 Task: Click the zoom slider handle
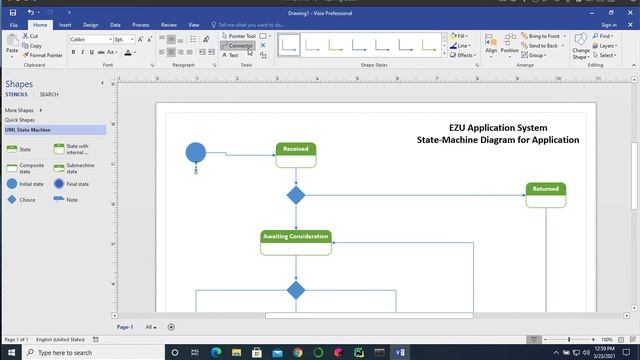pos(569,340)
